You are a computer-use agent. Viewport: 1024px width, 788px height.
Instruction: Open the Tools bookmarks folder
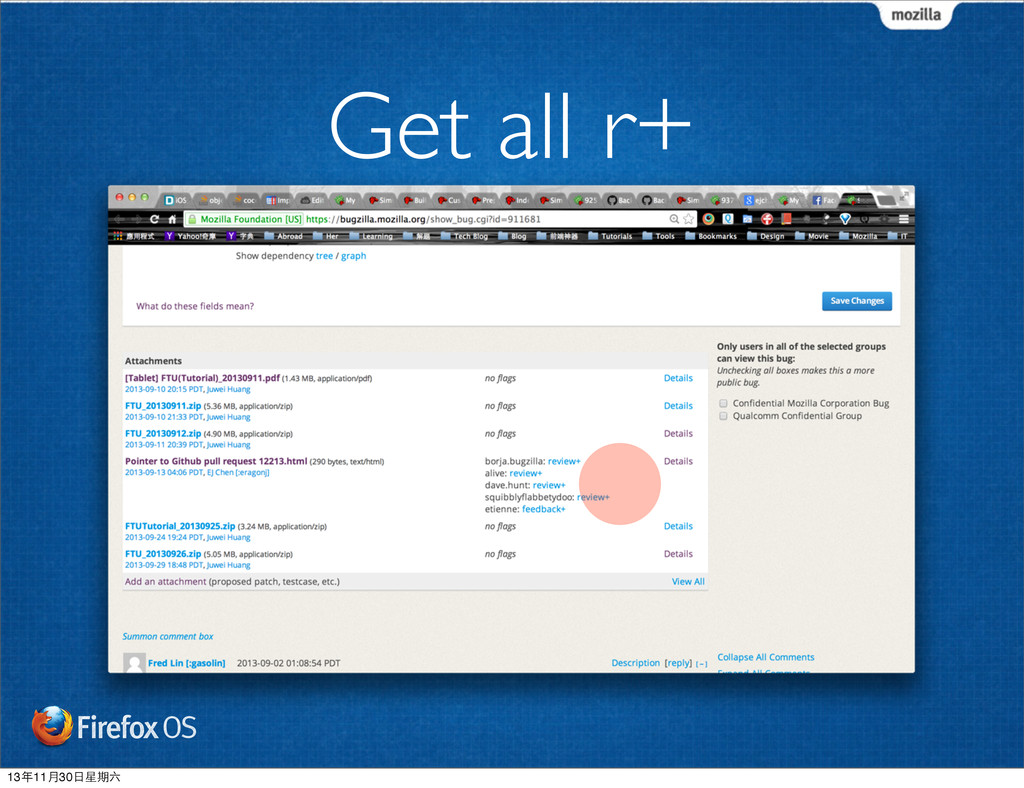click(x=658, y=236)
